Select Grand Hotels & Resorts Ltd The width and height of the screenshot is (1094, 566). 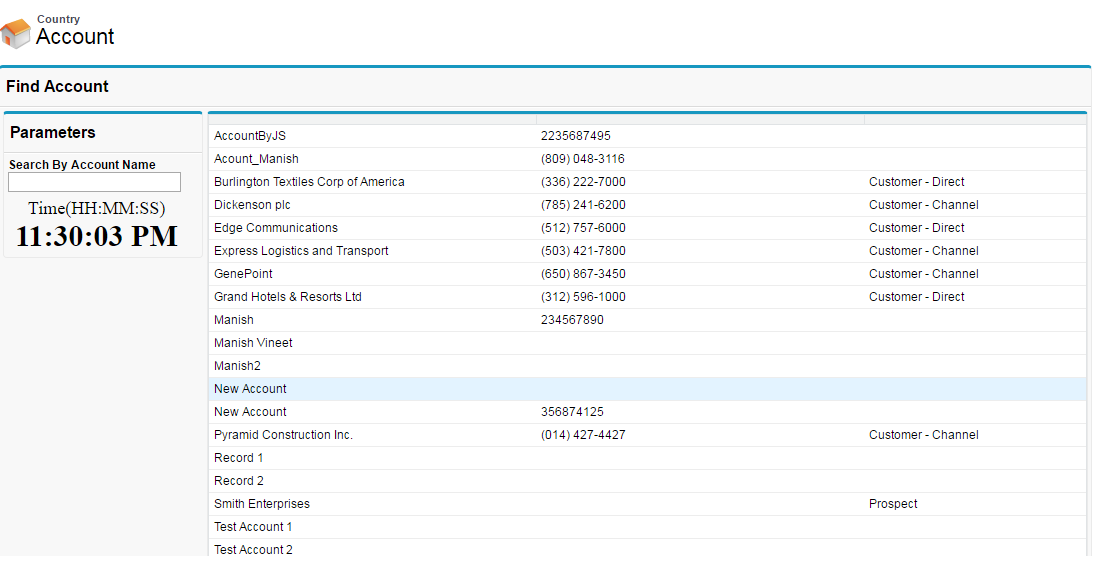(x=287, y=297)
